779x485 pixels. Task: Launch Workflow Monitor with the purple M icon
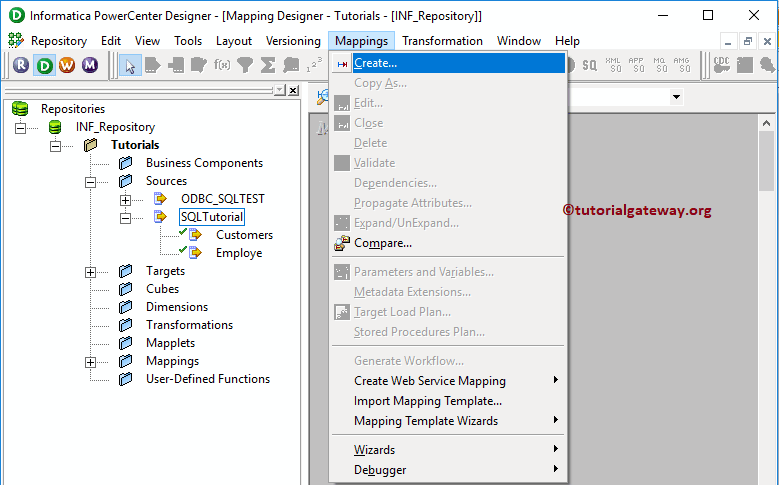point(89,65)
